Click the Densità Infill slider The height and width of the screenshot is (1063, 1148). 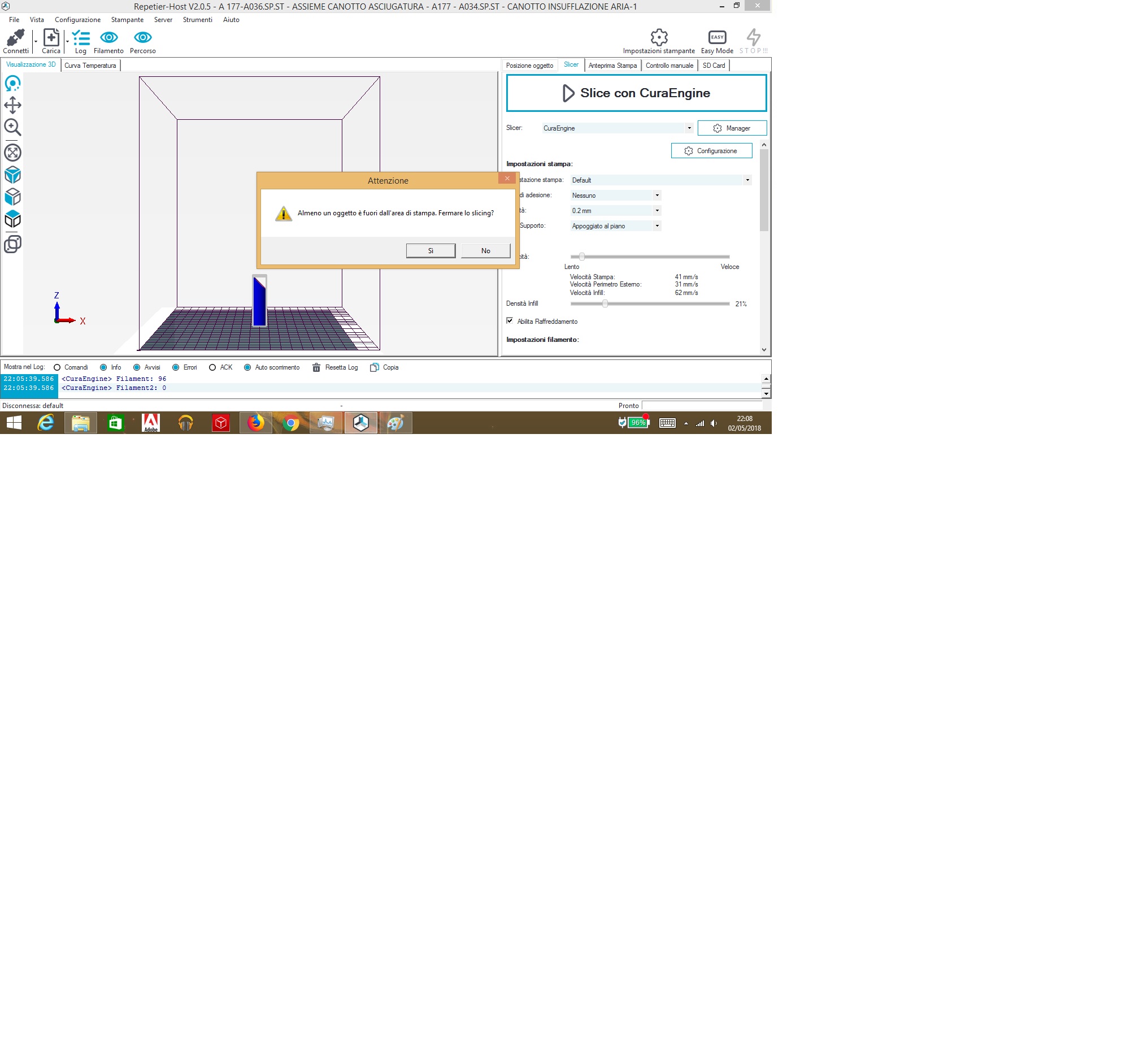(650, 303)
